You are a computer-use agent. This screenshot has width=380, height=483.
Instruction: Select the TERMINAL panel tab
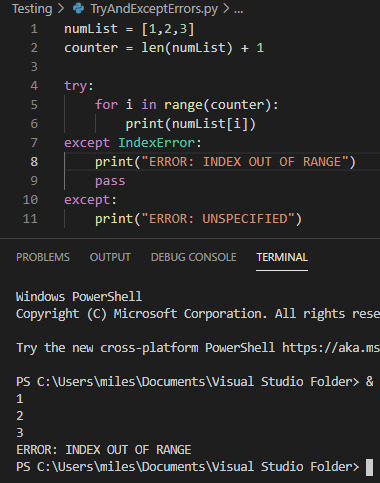click(x=282, y=257)
